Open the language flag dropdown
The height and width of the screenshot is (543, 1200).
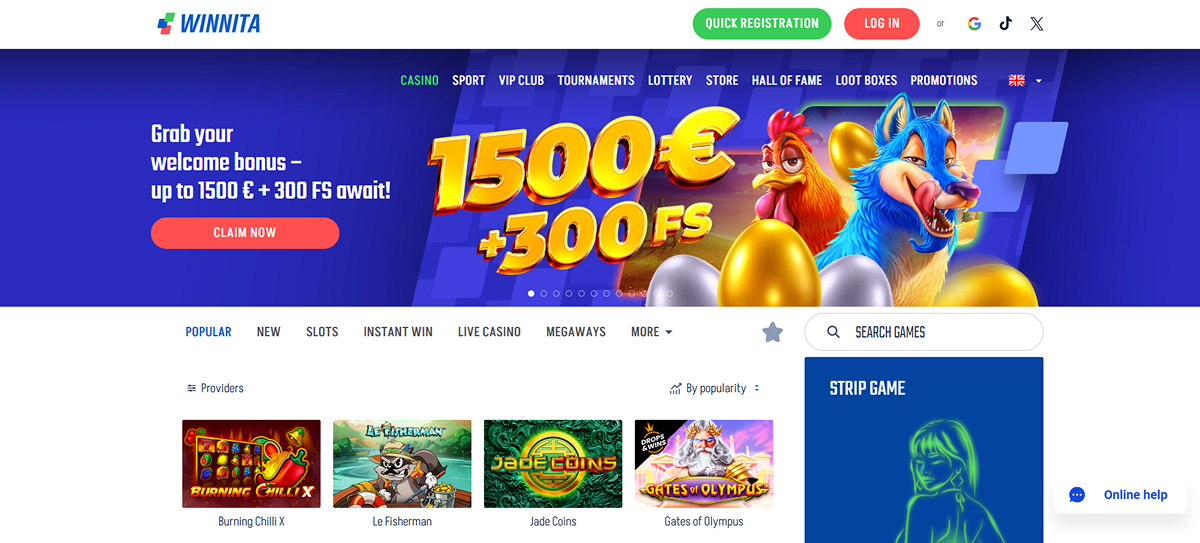click(x=1025, y=80)
